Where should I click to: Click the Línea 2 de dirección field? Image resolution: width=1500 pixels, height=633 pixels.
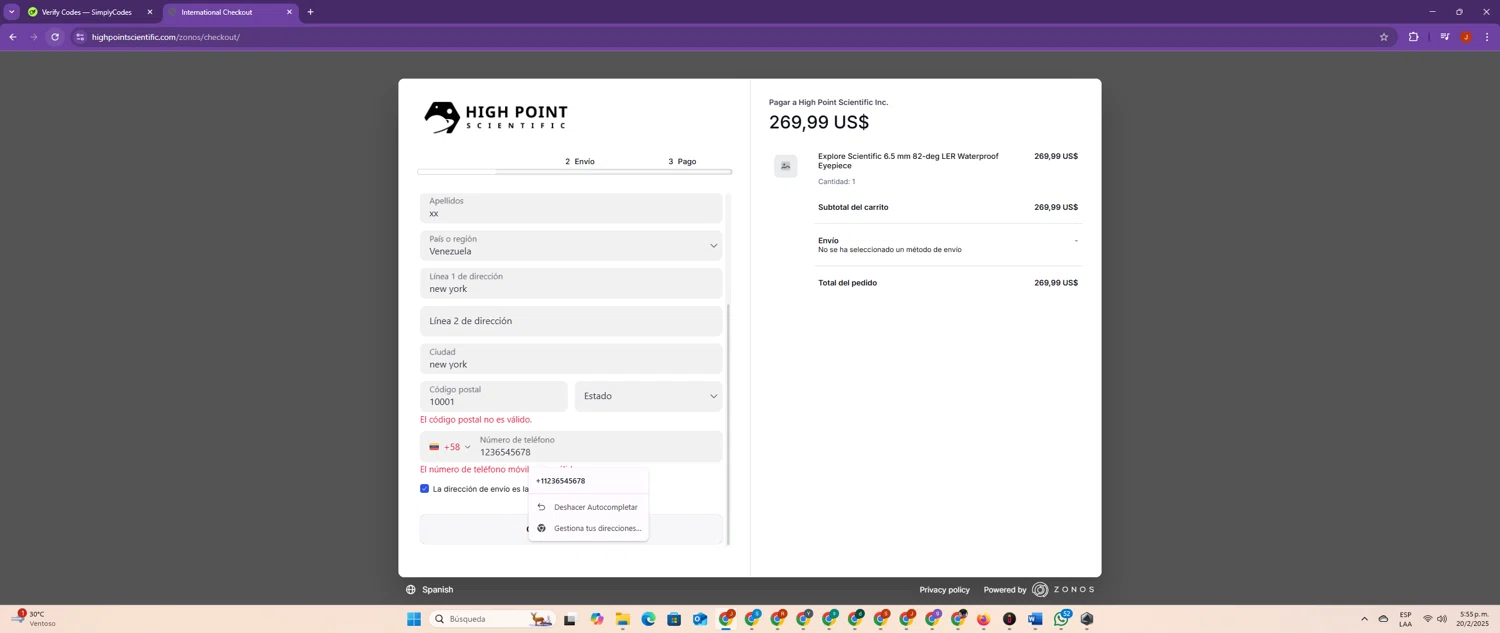571,321
